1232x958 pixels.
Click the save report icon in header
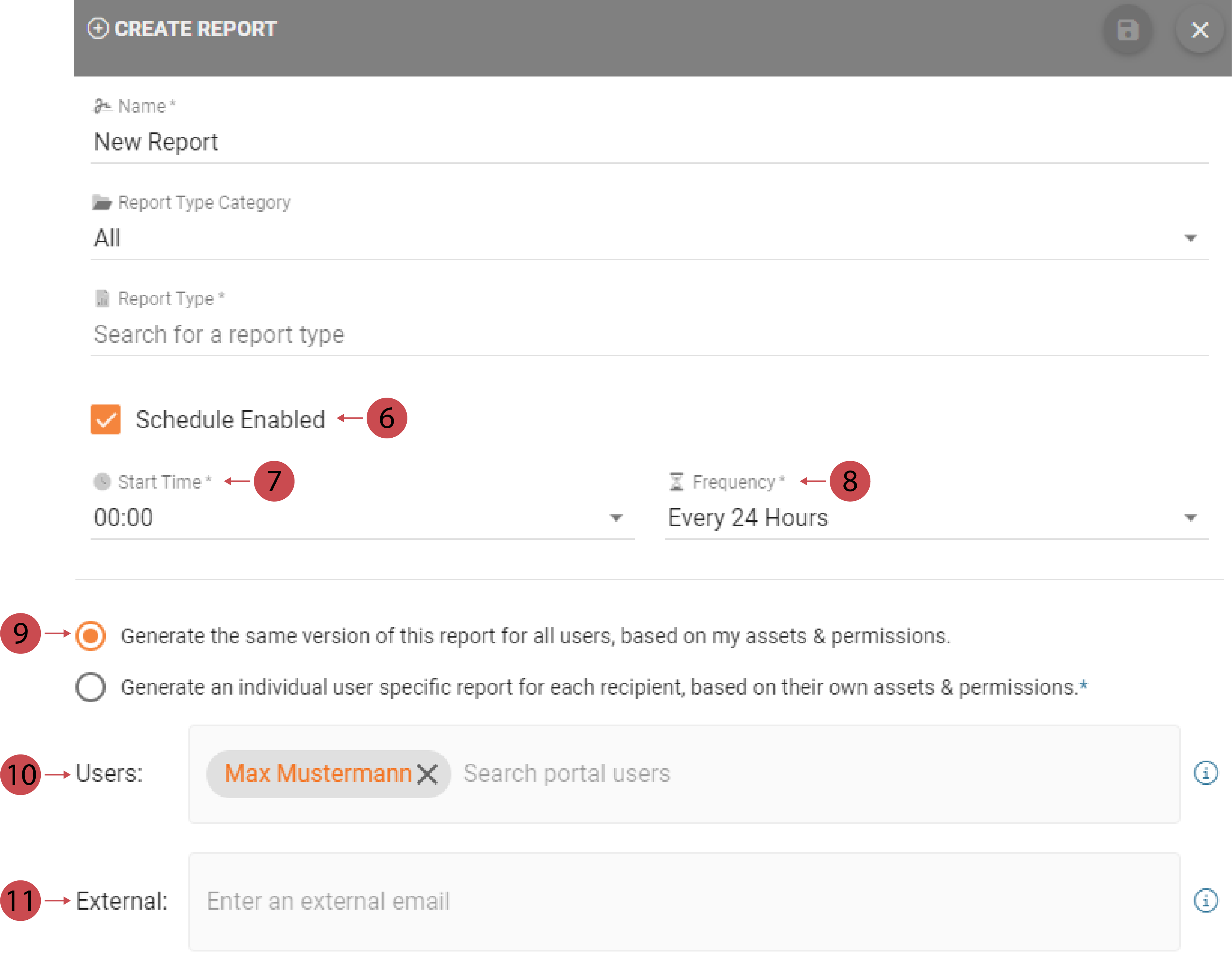point(1127,30)
